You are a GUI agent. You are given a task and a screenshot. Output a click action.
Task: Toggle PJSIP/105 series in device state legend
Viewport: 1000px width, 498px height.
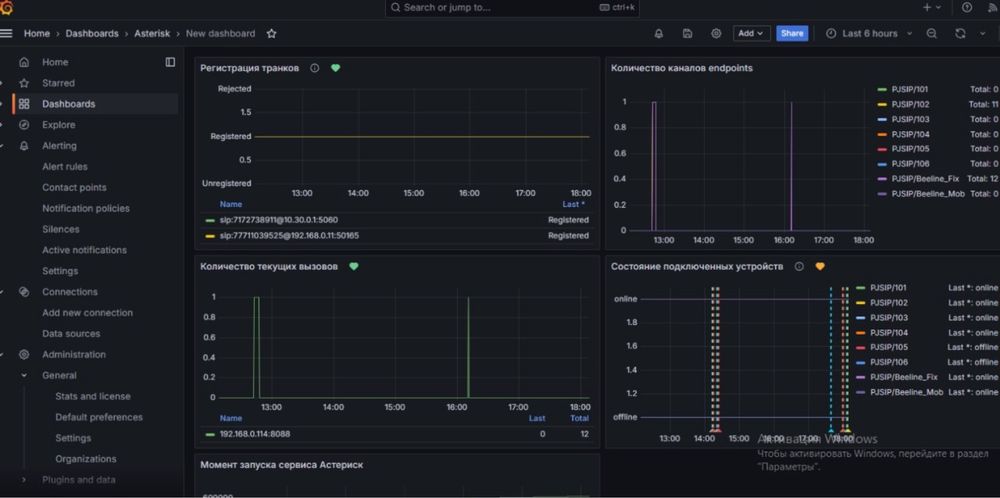tap(888, 348)
